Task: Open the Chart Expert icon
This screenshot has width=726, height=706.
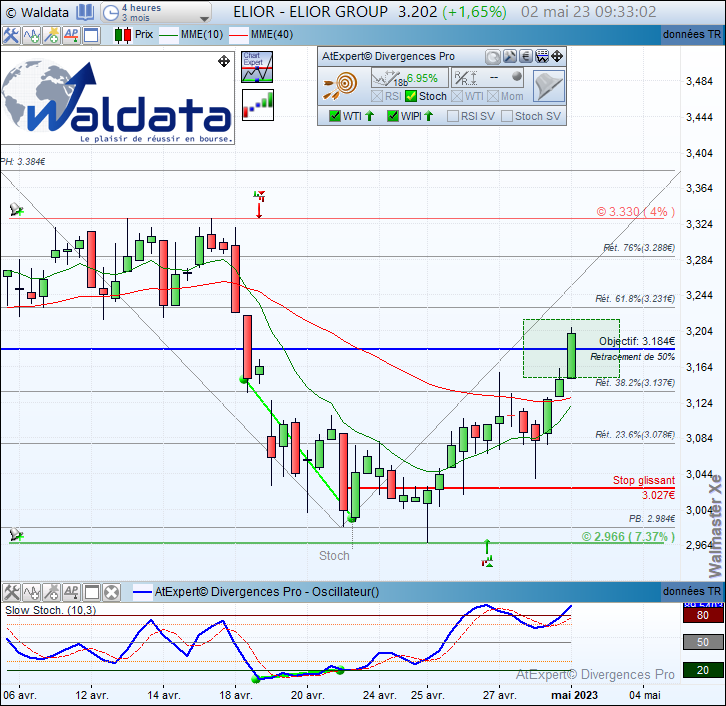Action: click(257, 68)
